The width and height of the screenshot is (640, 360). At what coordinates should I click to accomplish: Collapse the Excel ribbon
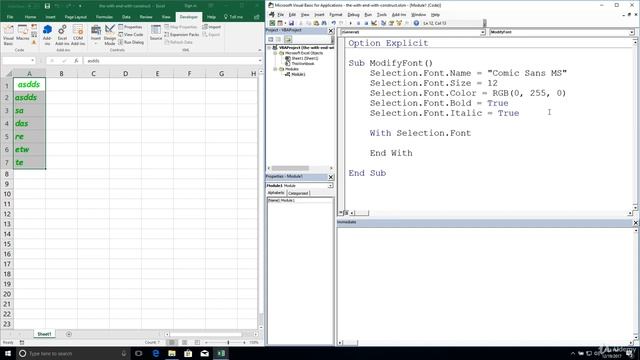pos(260,50)
